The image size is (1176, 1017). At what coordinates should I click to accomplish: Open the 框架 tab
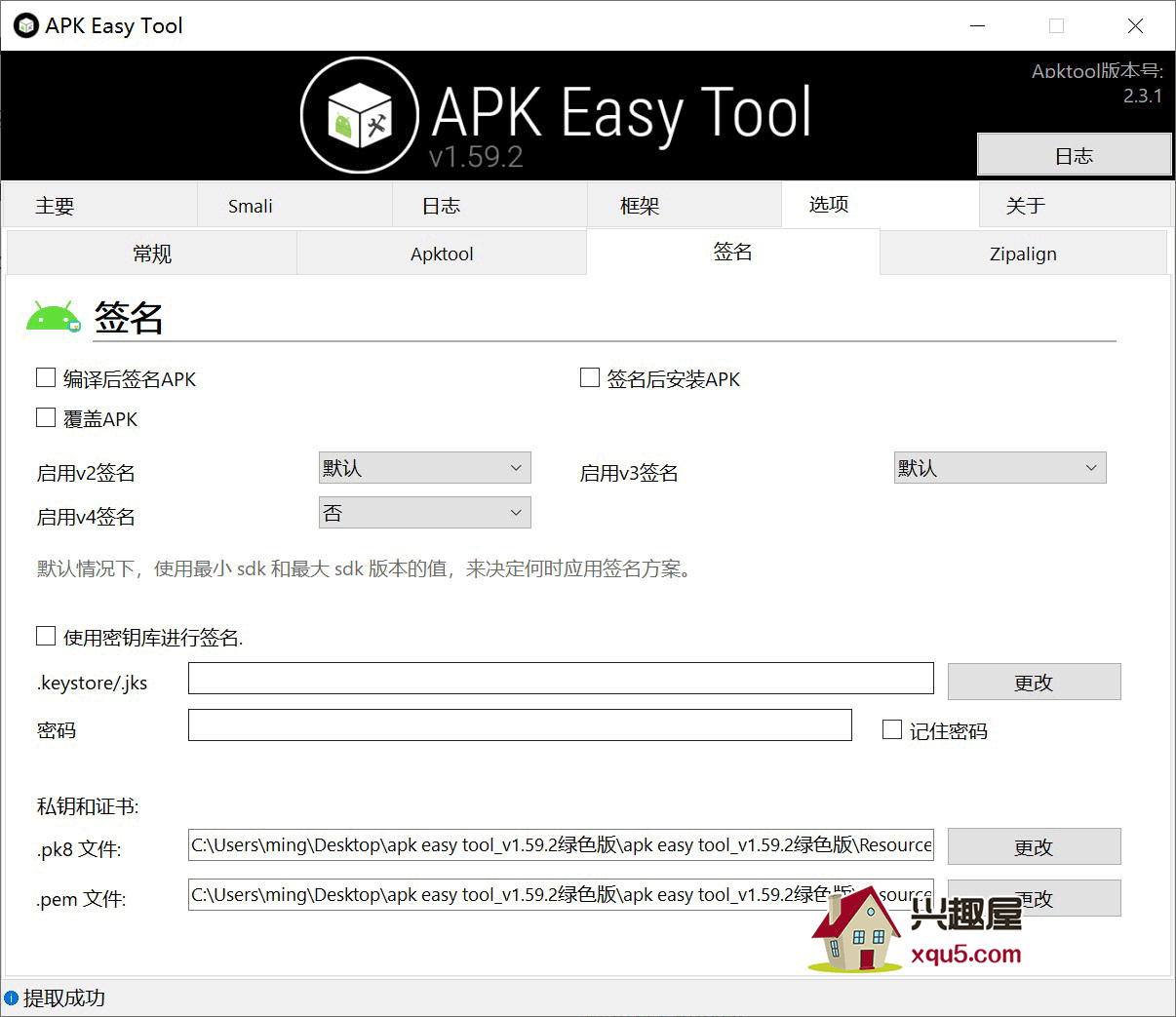tap(684, 206)
